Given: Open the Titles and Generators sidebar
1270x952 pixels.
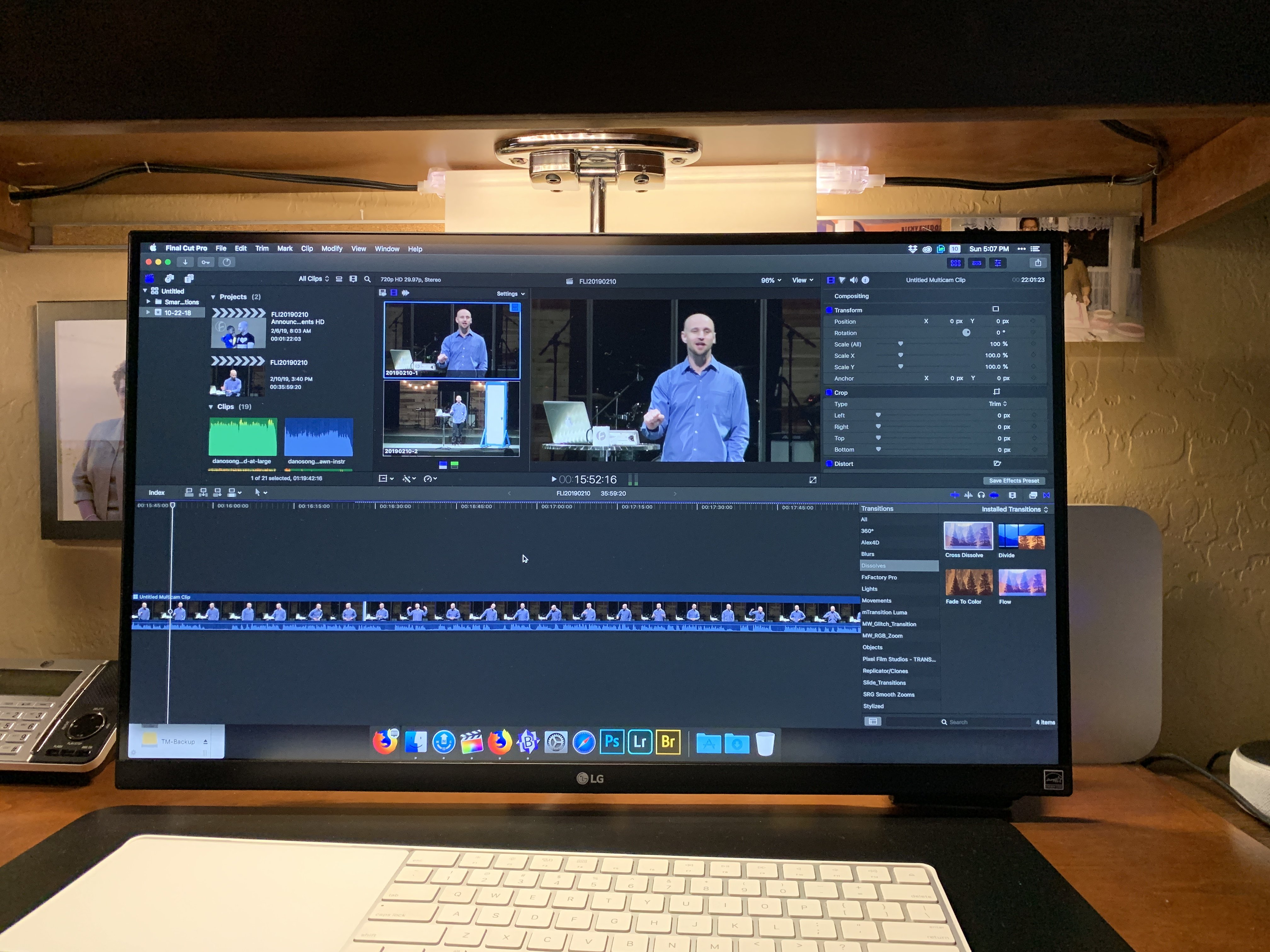Looking at the screenshot, I should coord(189,279).
